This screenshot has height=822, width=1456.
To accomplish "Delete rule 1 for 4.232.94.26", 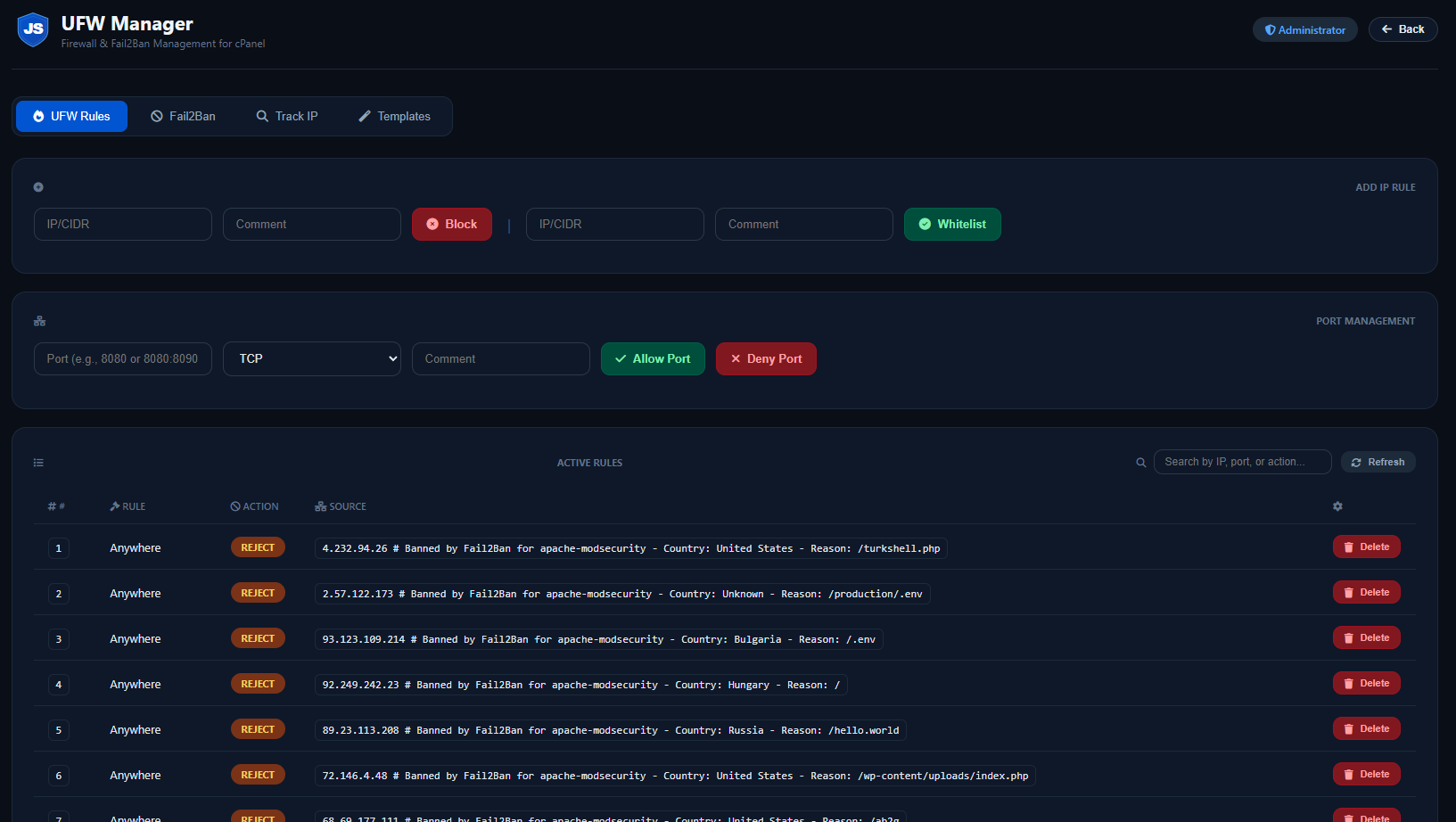I will point(1366,547).
